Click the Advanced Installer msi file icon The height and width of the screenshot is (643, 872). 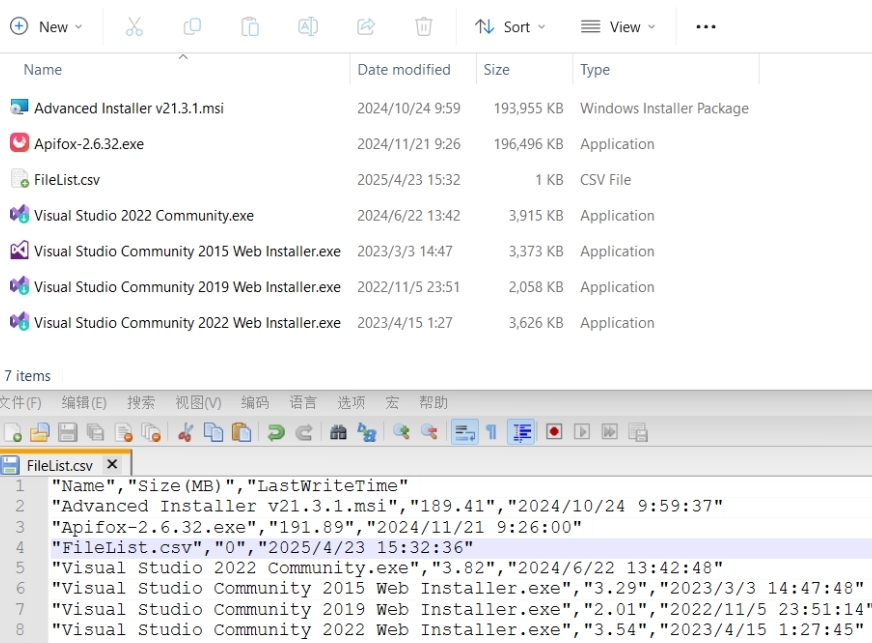click(x=19, y=107)
